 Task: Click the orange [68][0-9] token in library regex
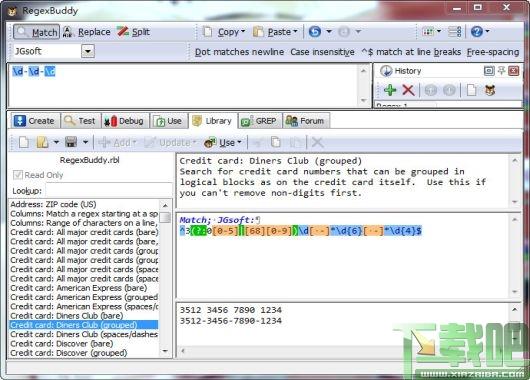pos(268,231)
